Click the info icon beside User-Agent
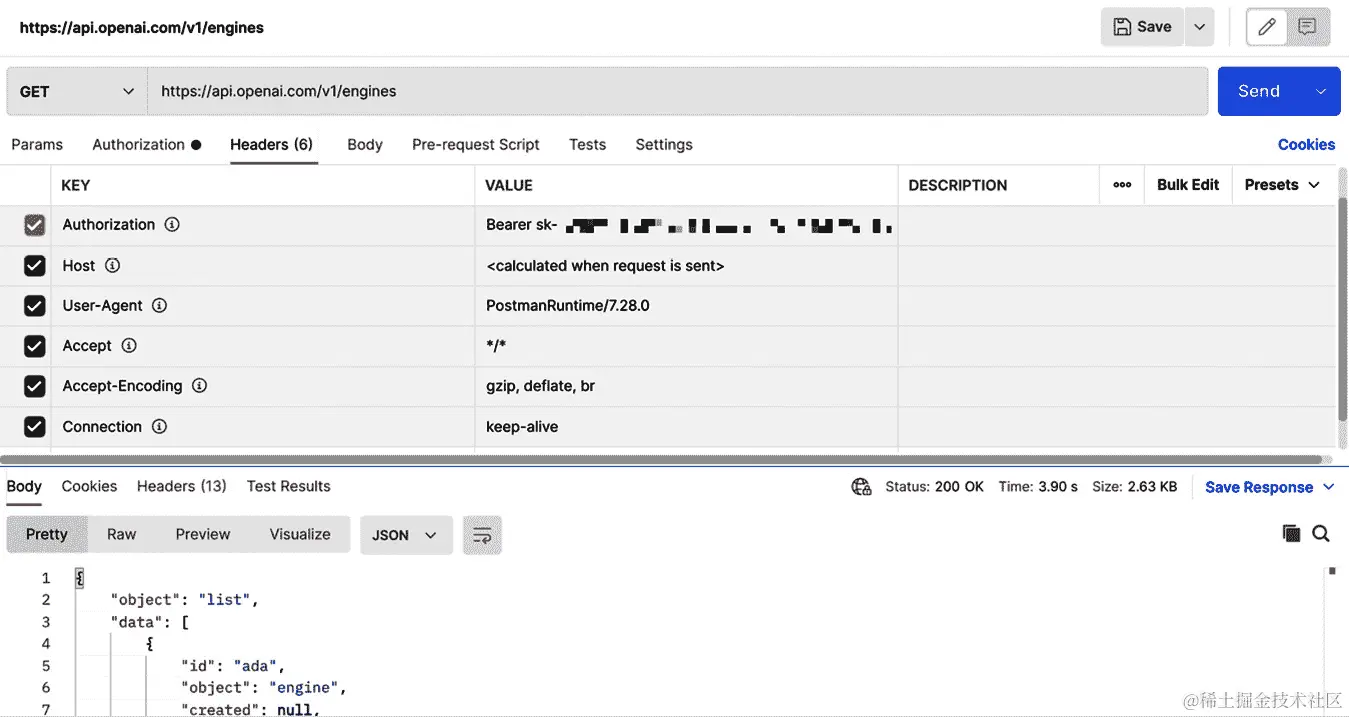 (159, 305)
